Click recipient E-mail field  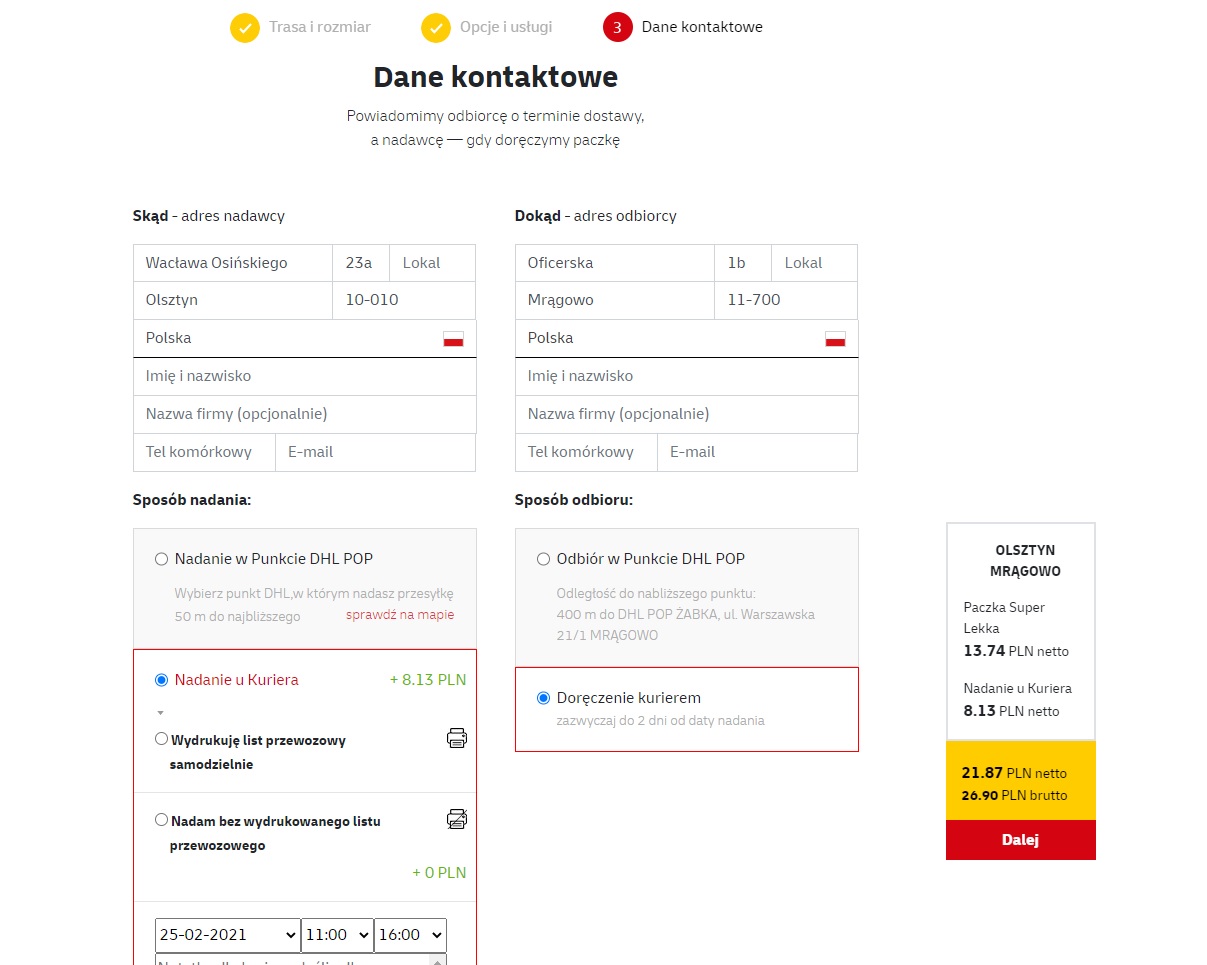click(x=758, y=452)
